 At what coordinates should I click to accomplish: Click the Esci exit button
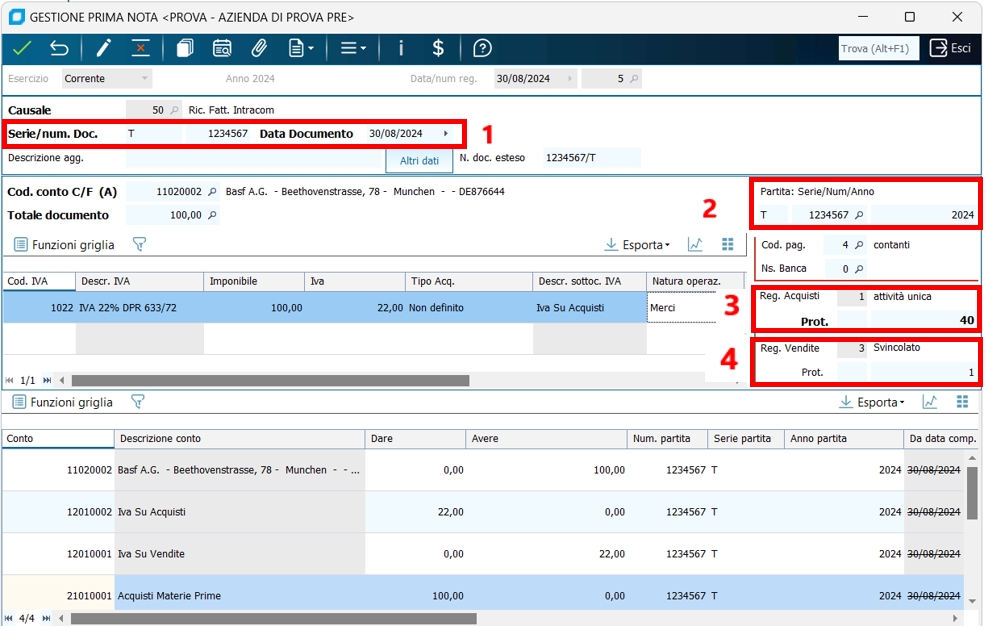pyautogui.click(x=951, y=48)
